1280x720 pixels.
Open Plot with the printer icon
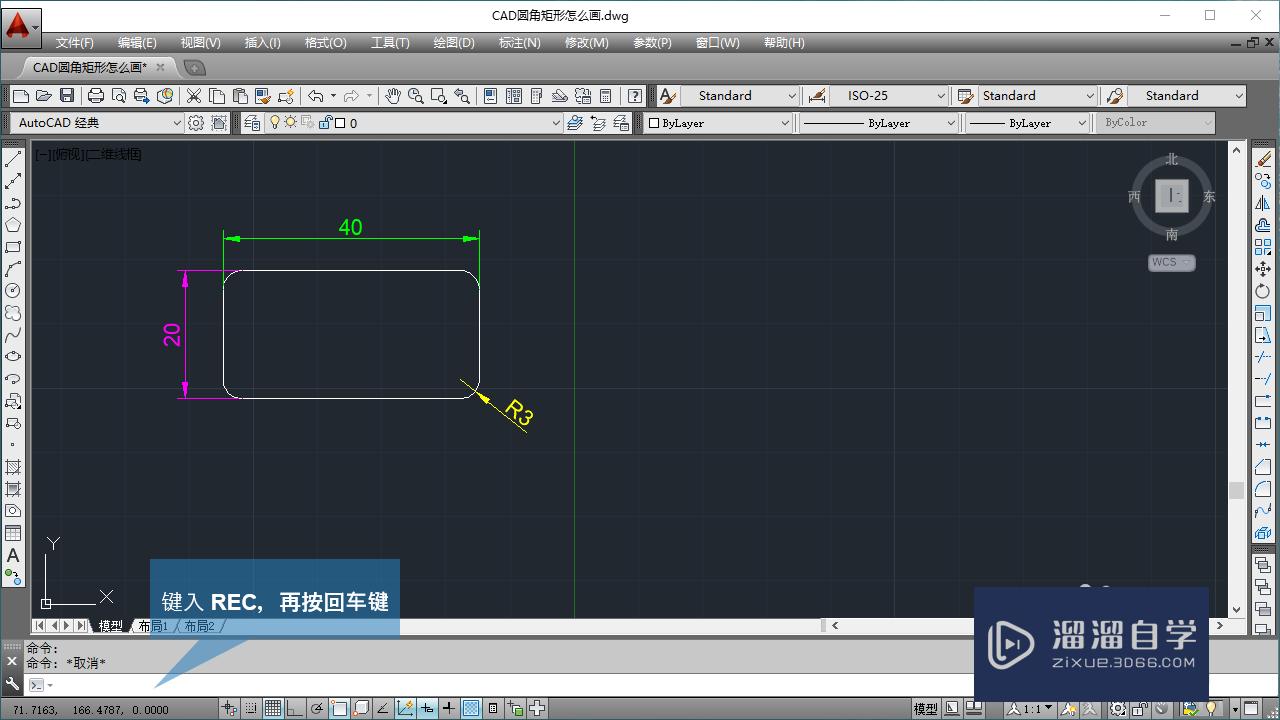click(x=94, y=95)
